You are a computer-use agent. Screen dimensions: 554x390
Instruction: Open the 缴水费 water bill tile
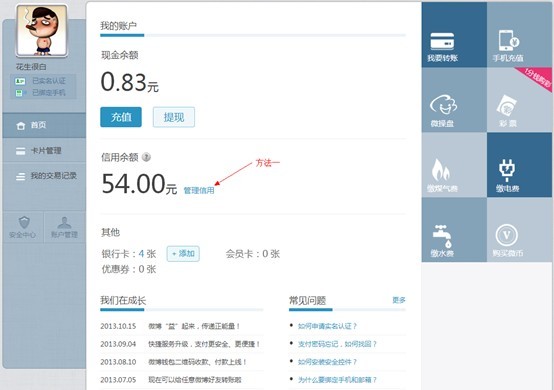(454, 230)
